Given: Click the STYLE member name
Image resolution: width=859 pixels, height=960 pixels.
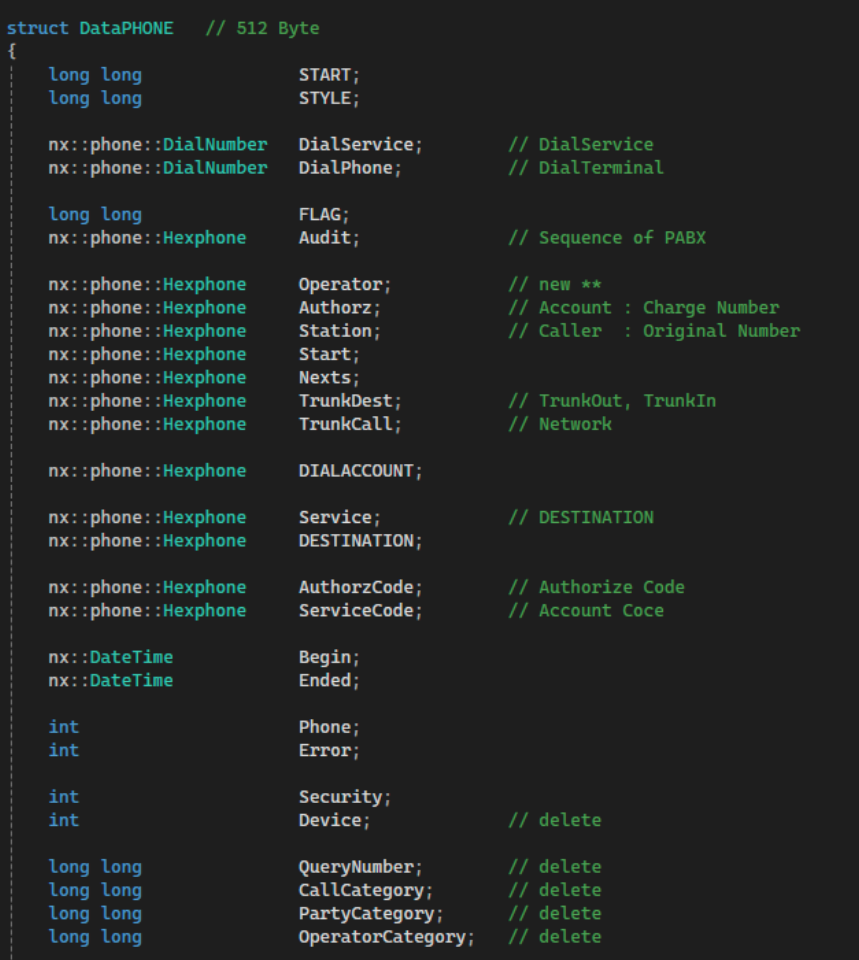Looking at the screenshot, I should click(325, 98).
